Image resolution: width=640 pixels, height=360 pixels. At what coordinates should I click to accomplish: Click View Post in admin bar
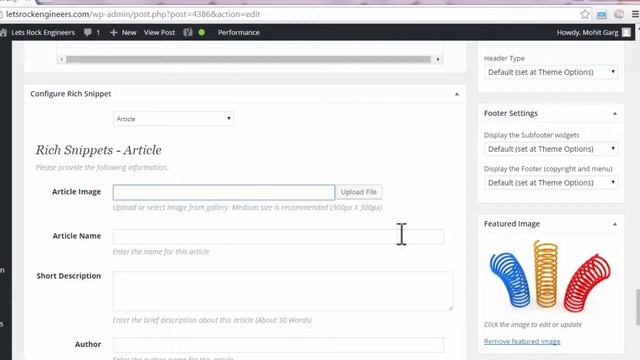coord(159,32)
